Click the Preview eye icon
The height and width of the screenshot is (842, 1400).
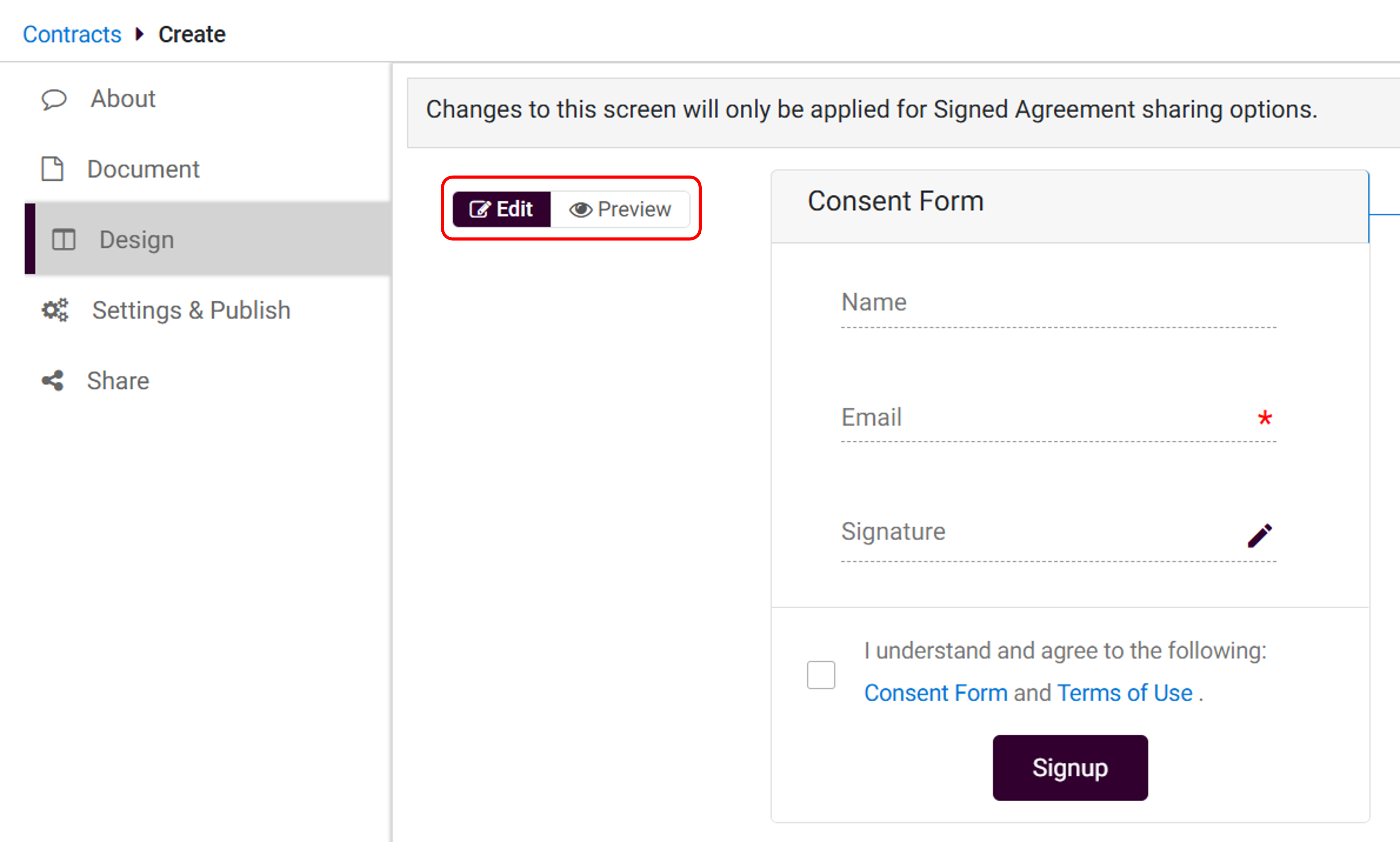pos(580,209)
